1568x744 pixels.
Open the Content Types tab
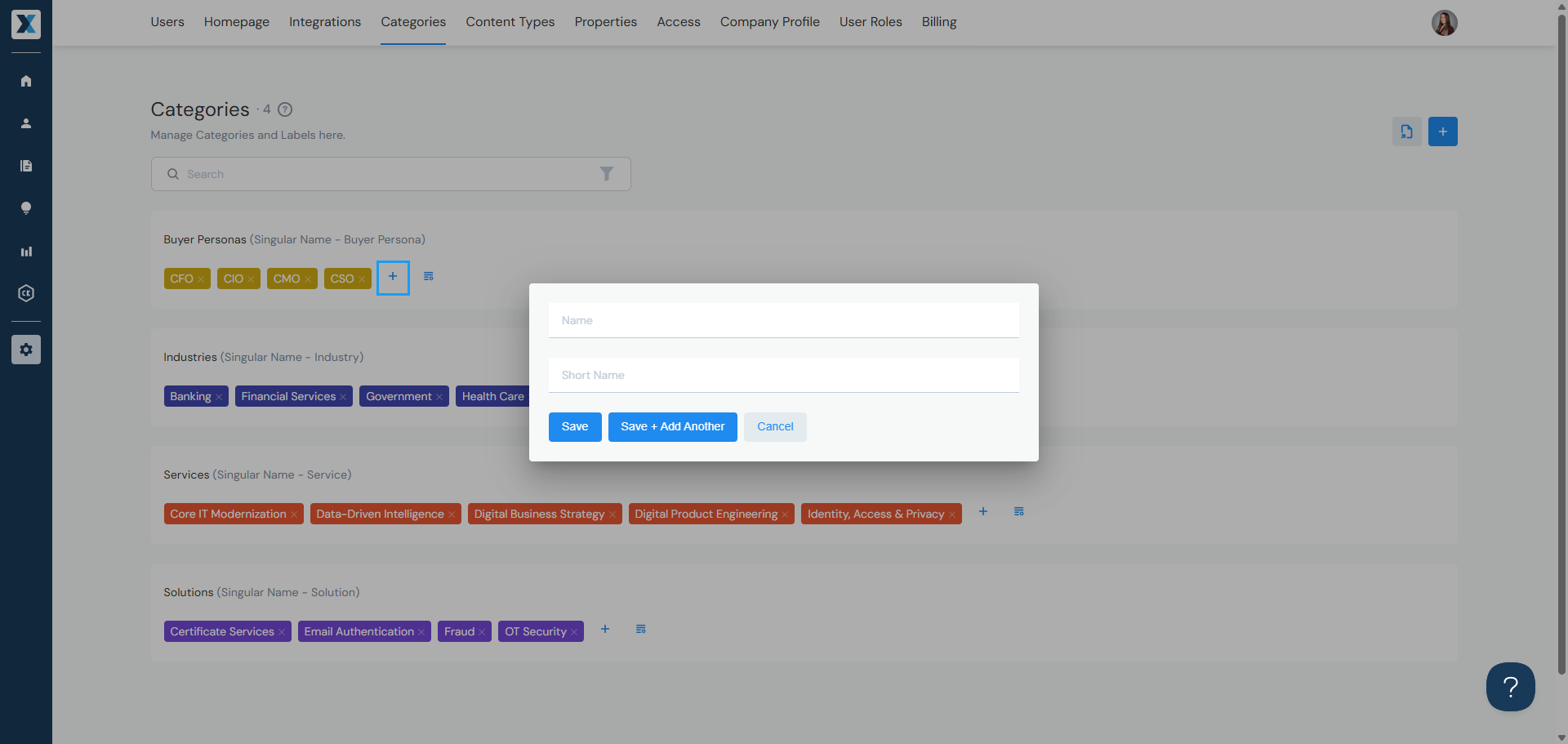(510, 22)
